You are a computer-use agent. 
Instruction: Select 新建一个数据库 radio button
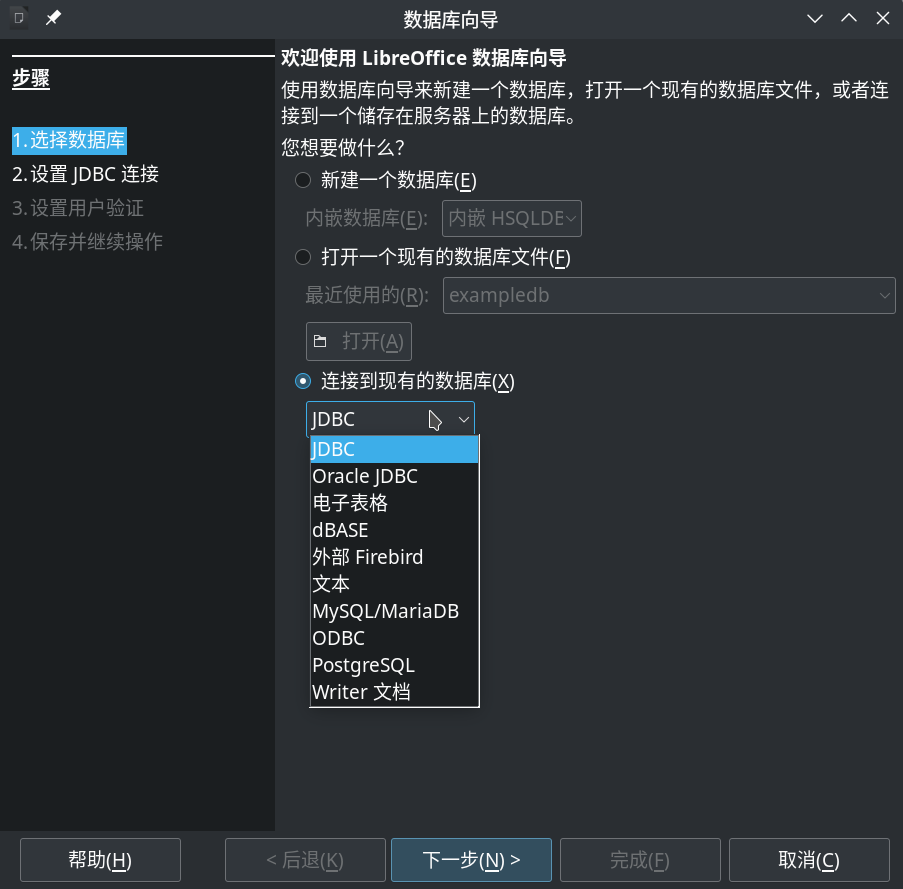click(303, 180)
